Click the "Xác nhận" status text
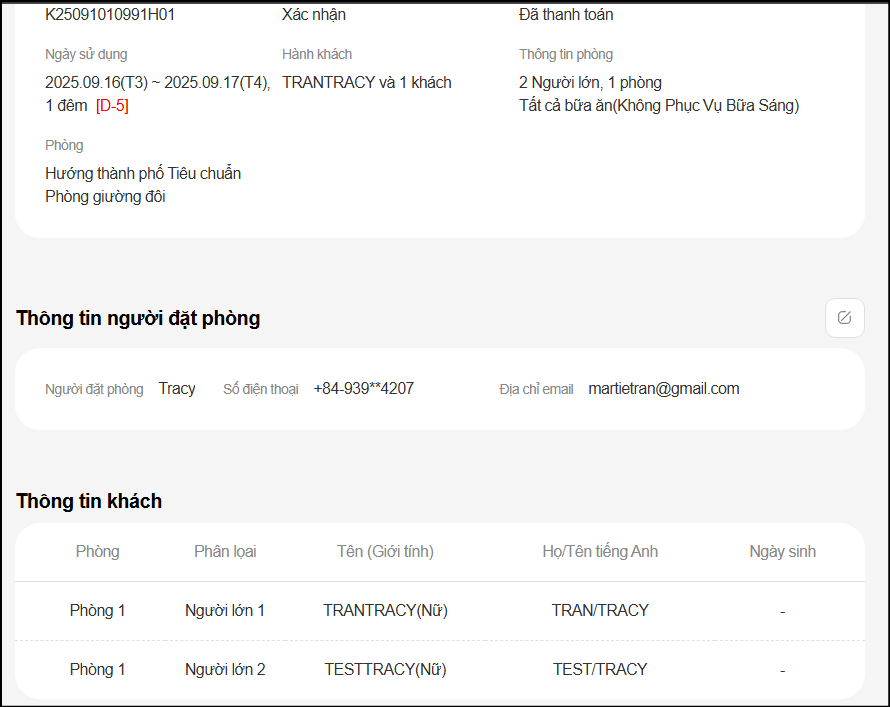The height and width of the screenshot is (707, 890). click(x=314, y=15)
